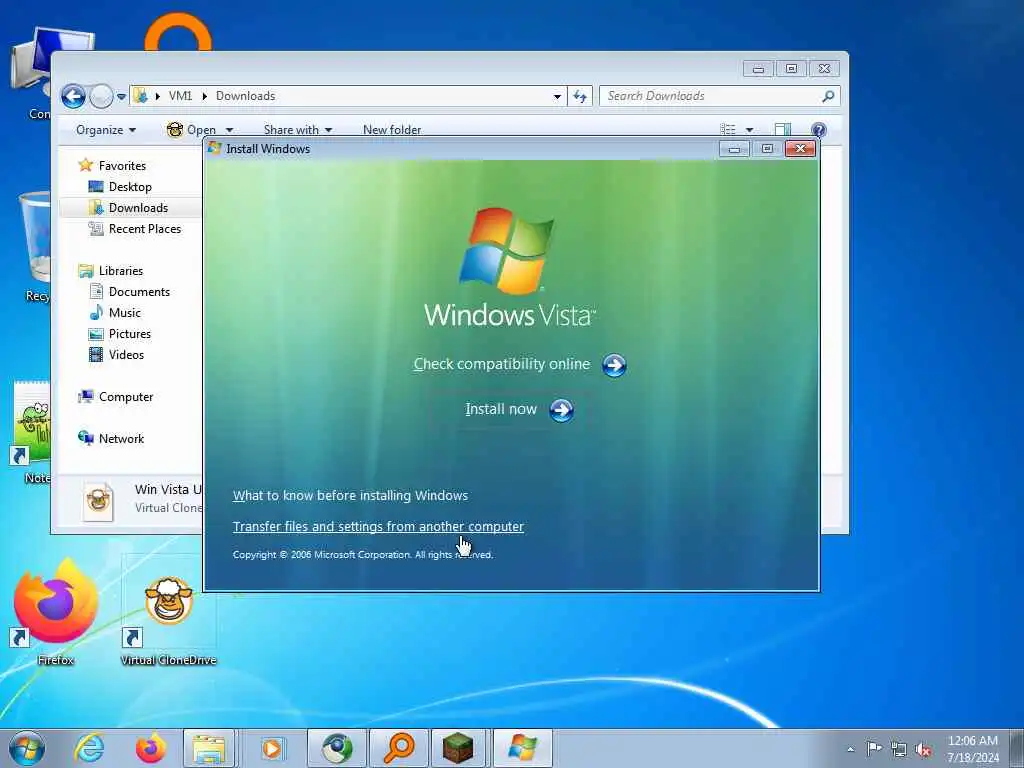Open Firefox from the taskbar
This screenshot has width=1024, height=768.
pos(150,748)
